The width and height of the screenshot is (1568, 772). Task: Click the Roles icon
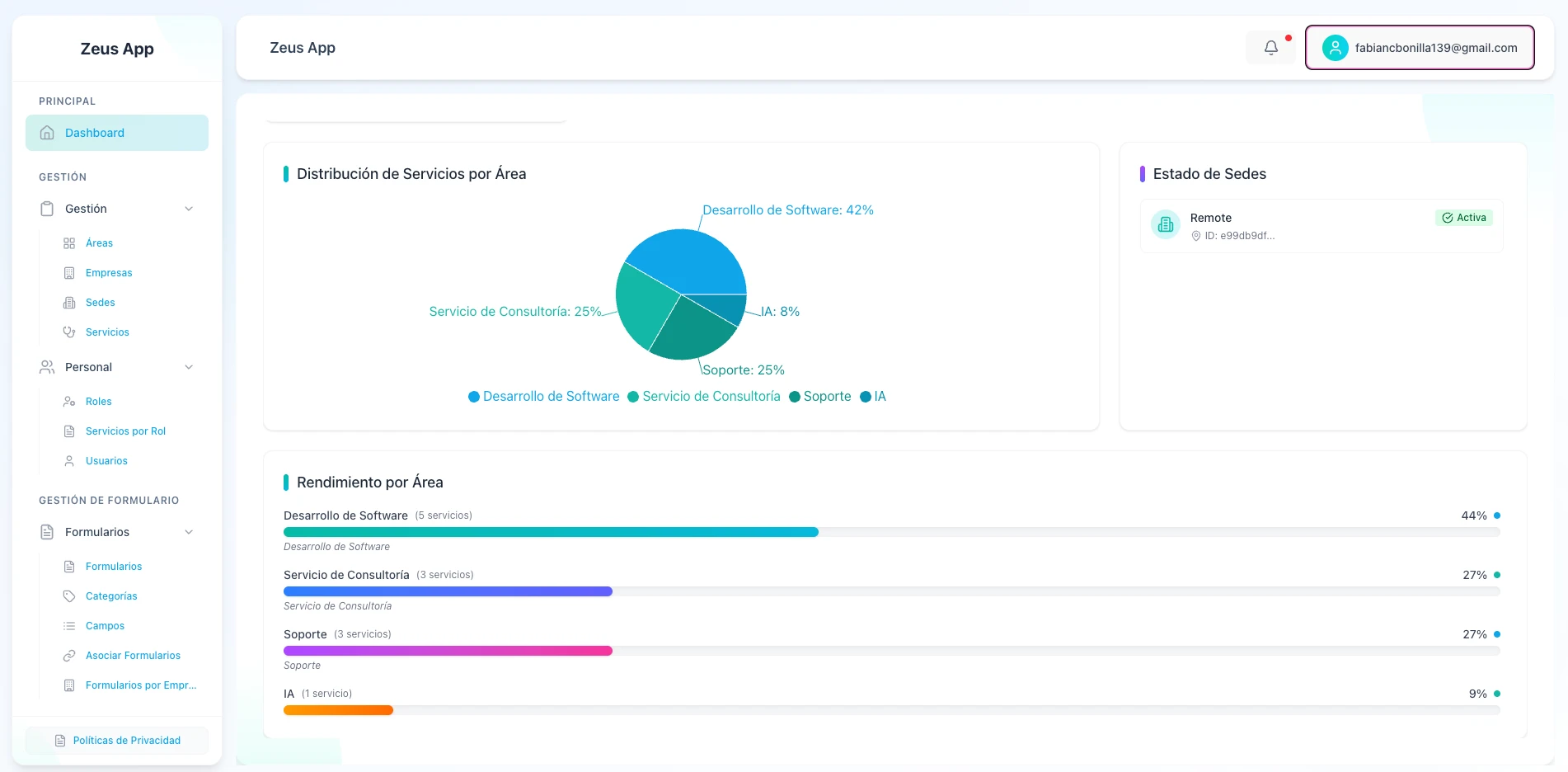tap(69, 402)
